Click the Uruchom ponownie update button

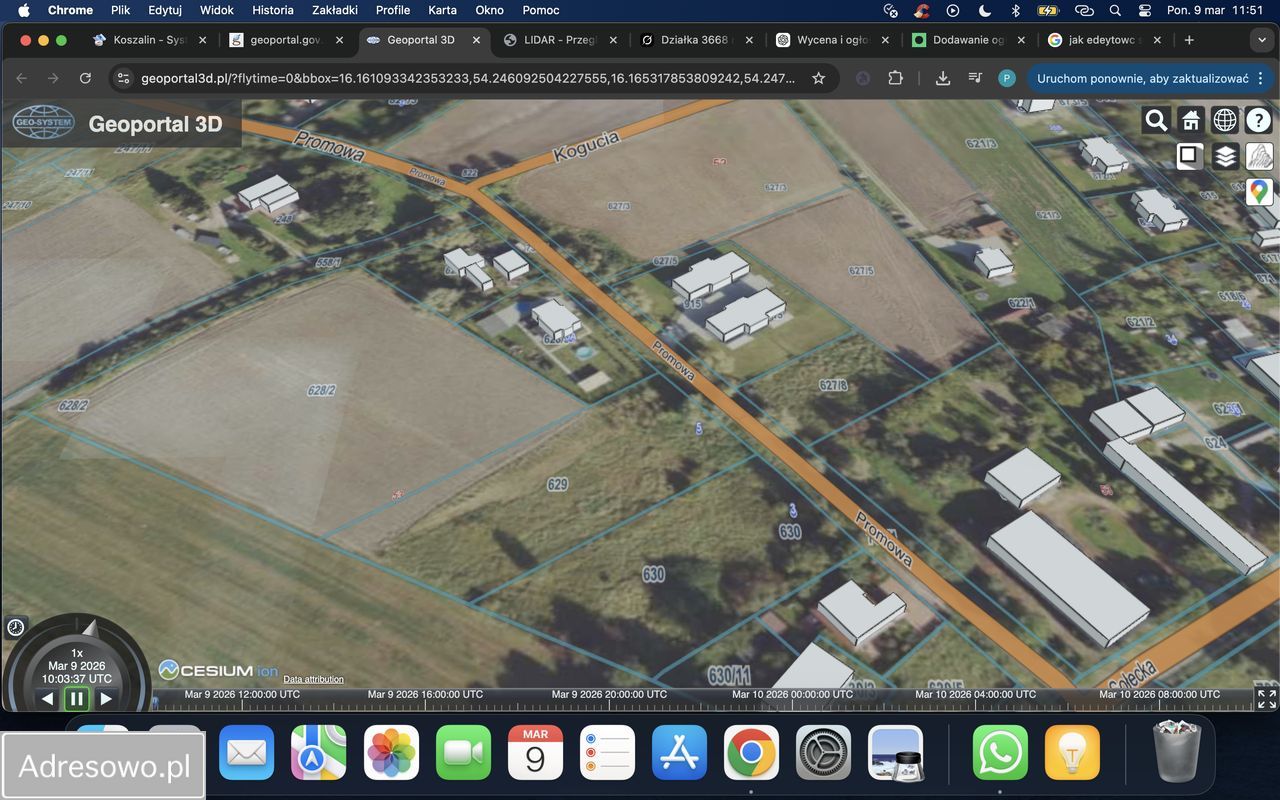pyautogui.click(x=1142, y=78)
